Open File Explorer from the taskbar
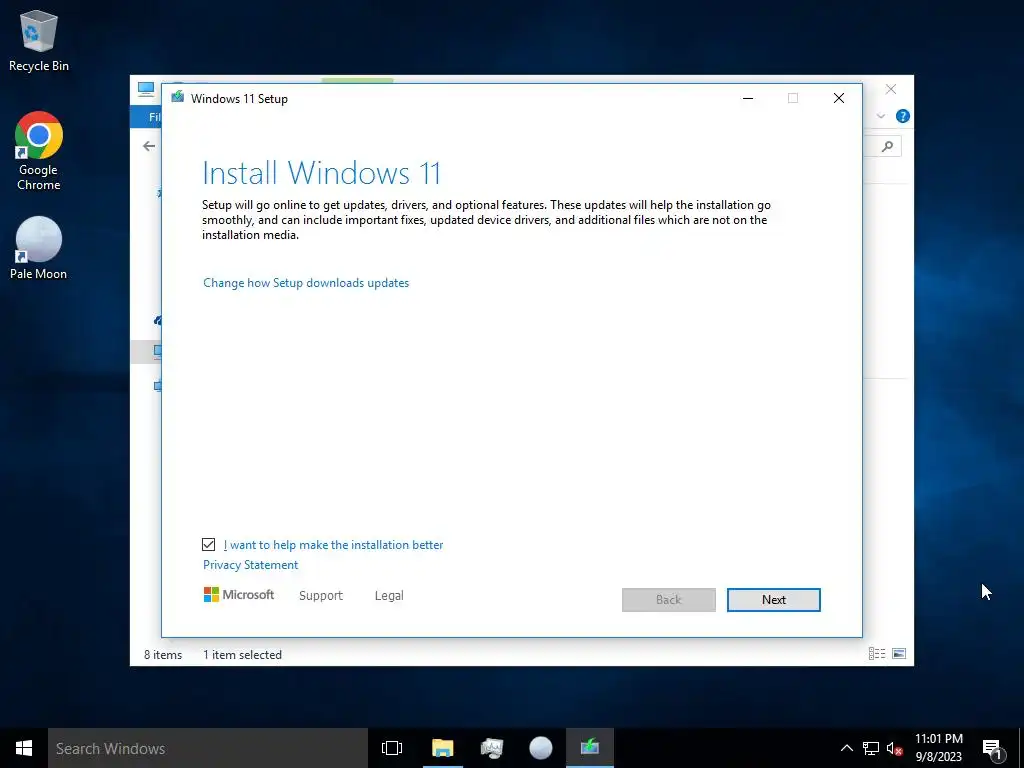1024x768 pixels. click(443, 748)
